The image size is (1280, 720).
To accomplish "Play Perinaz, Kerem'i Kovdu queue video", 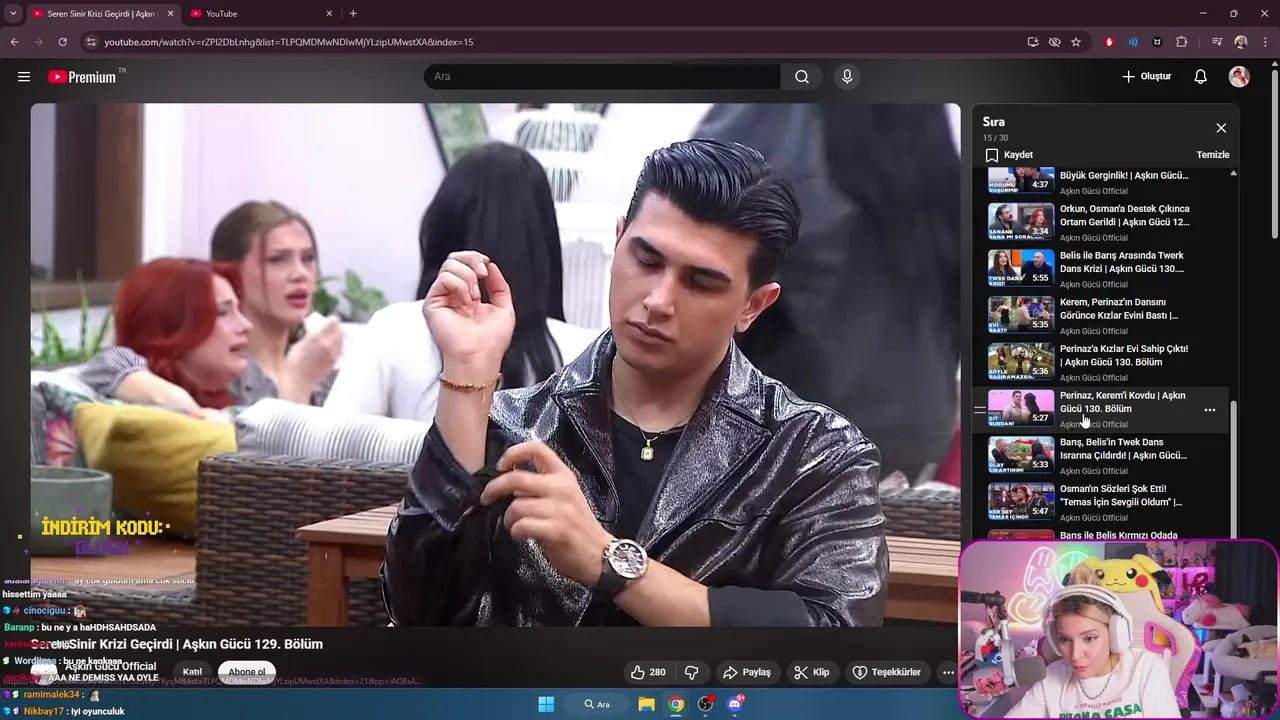I will [1102, 409].
